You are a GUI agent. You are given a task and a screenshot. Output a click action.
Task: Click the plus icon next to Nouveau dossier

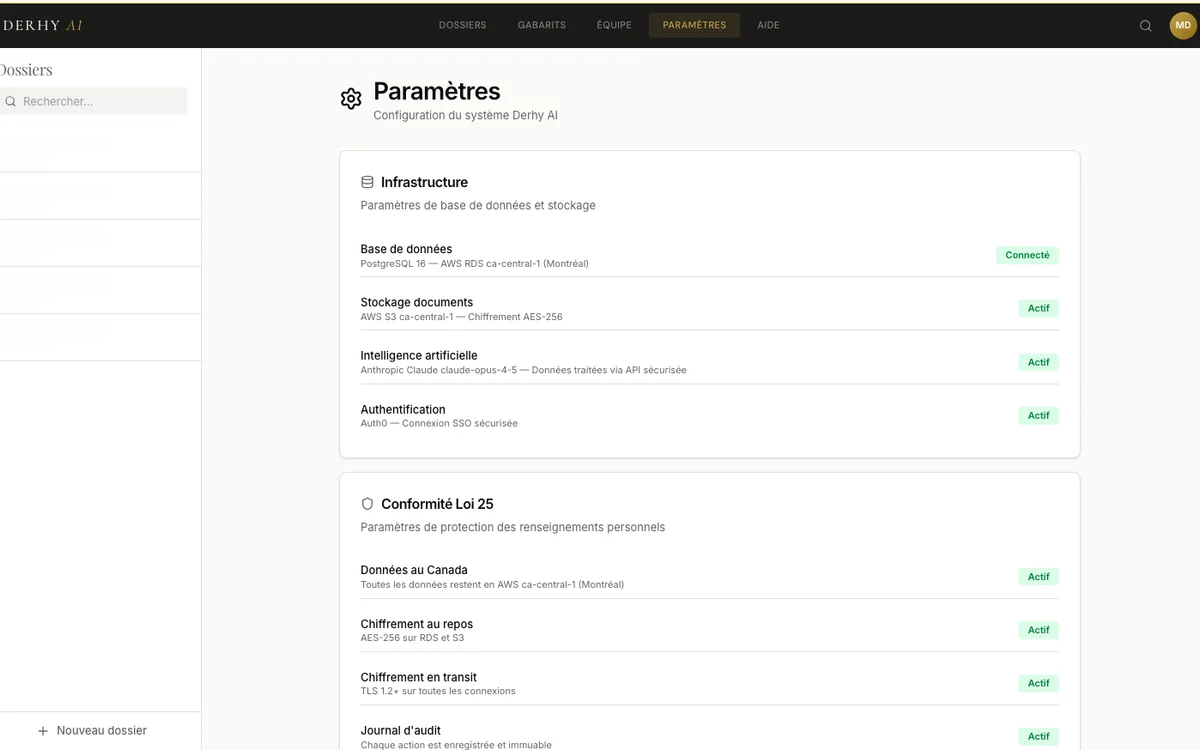click(x=41, y=731)
